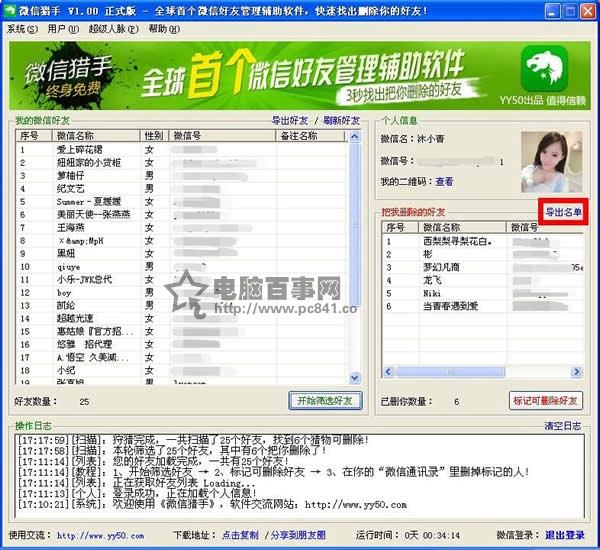Open the 系统(S) menu
Screen dimensions: 600x550
point(22,29)
